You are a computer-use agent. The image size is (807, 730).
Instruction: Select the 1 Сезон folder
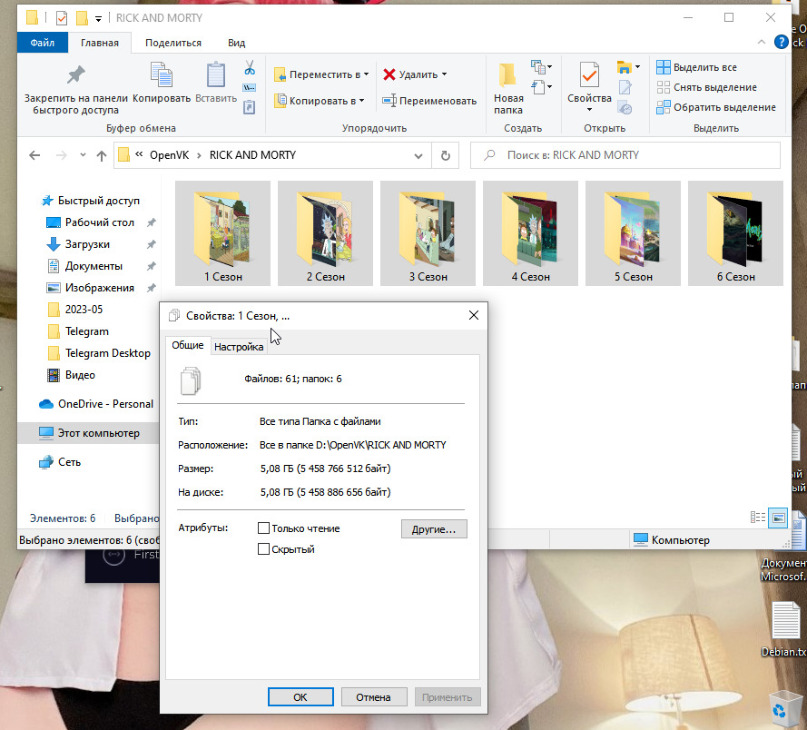(223, 233)
